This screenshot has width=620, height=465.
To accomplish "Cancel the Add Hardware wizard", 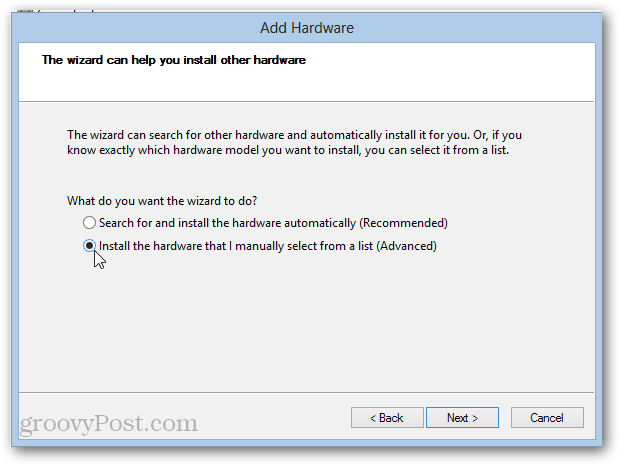I will 547,418.
